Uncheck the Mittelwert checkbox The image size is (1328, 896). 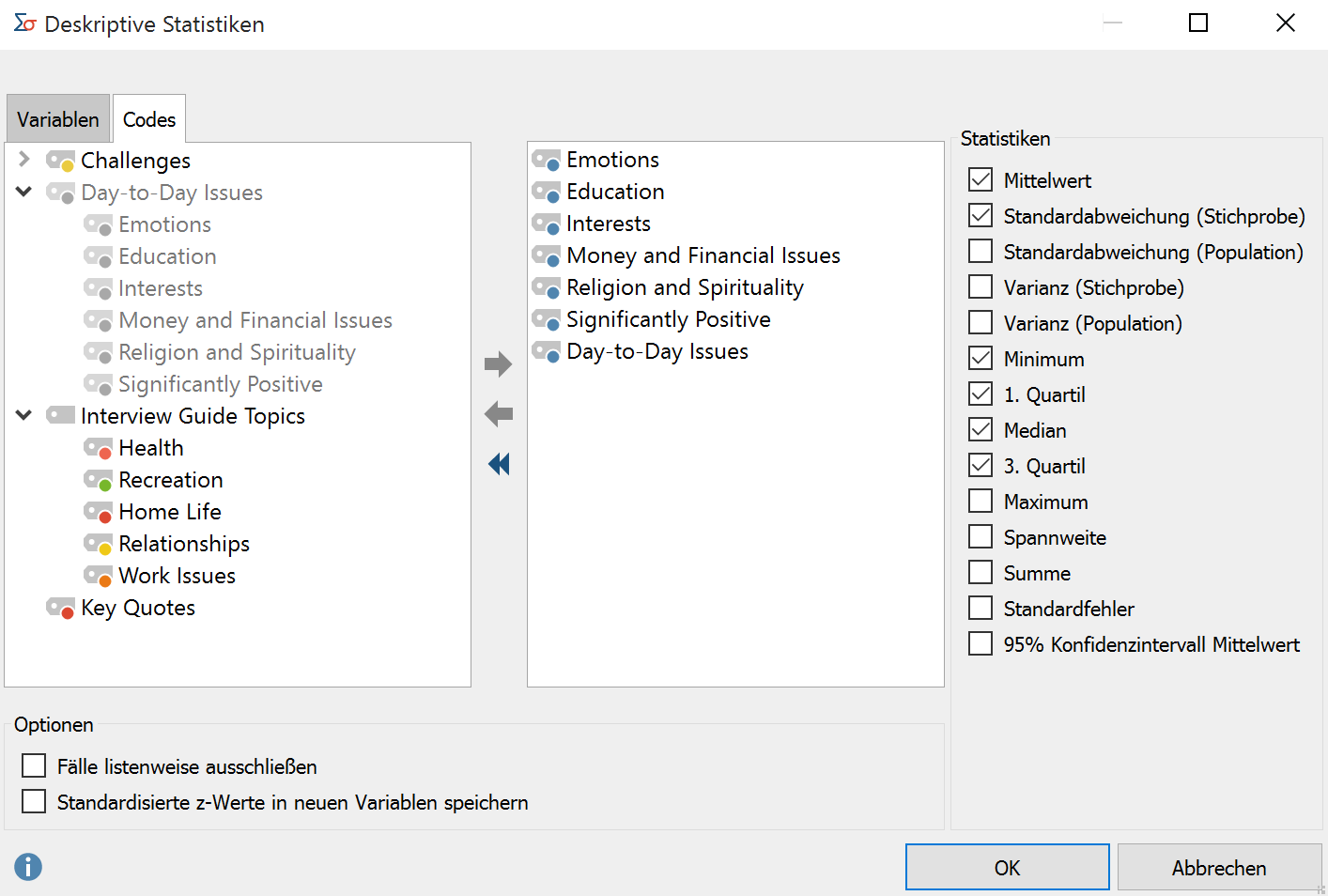[981, 179]
